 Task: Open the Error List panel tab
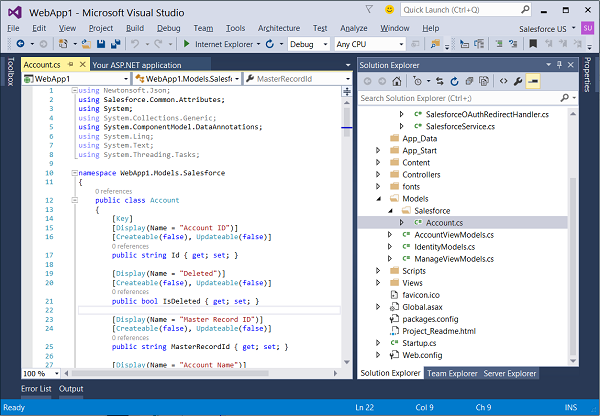(36, 388)
